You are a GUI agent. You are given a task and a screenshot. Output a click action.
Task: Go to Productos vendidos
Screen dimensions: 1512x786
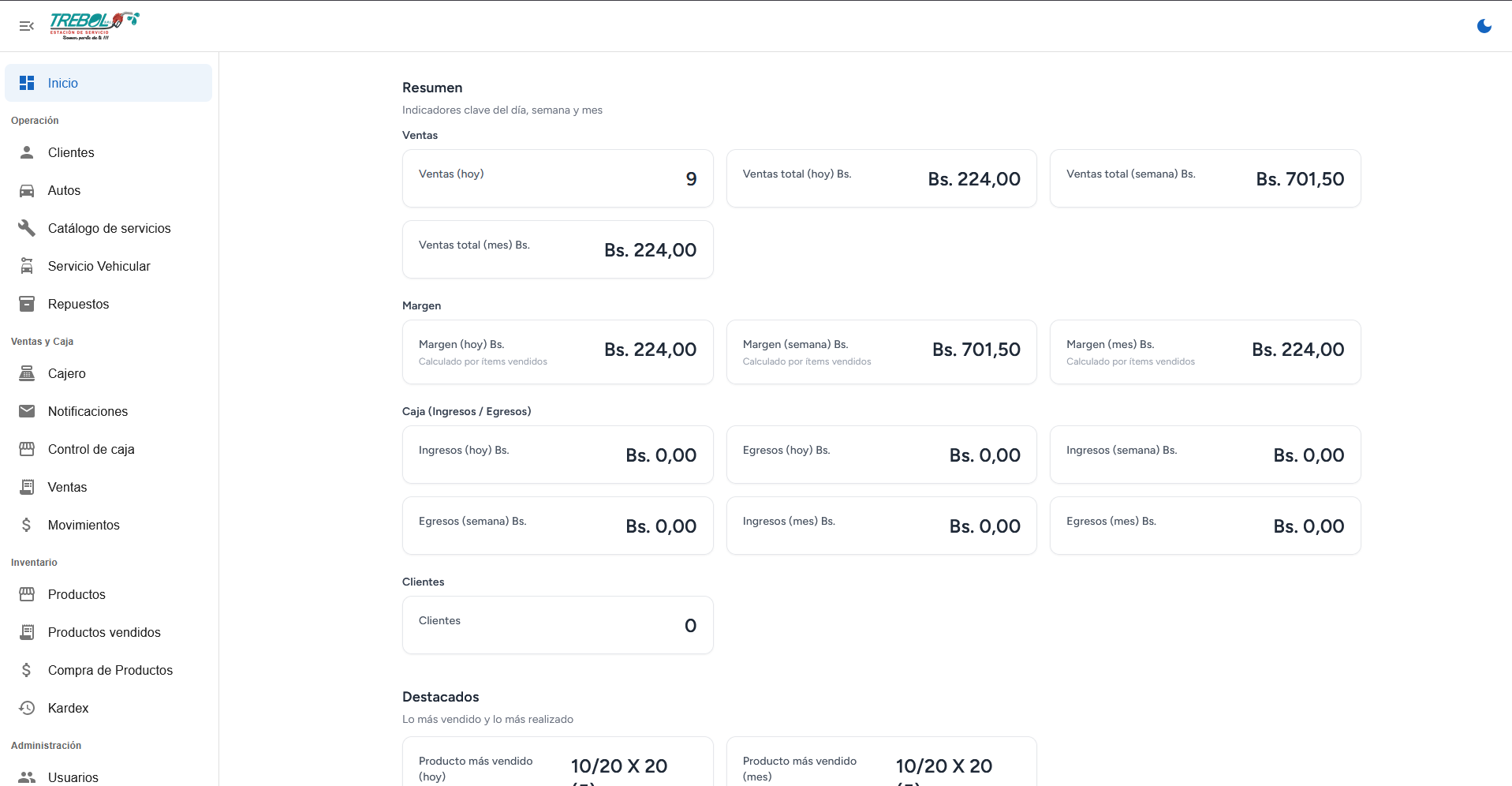105,632
